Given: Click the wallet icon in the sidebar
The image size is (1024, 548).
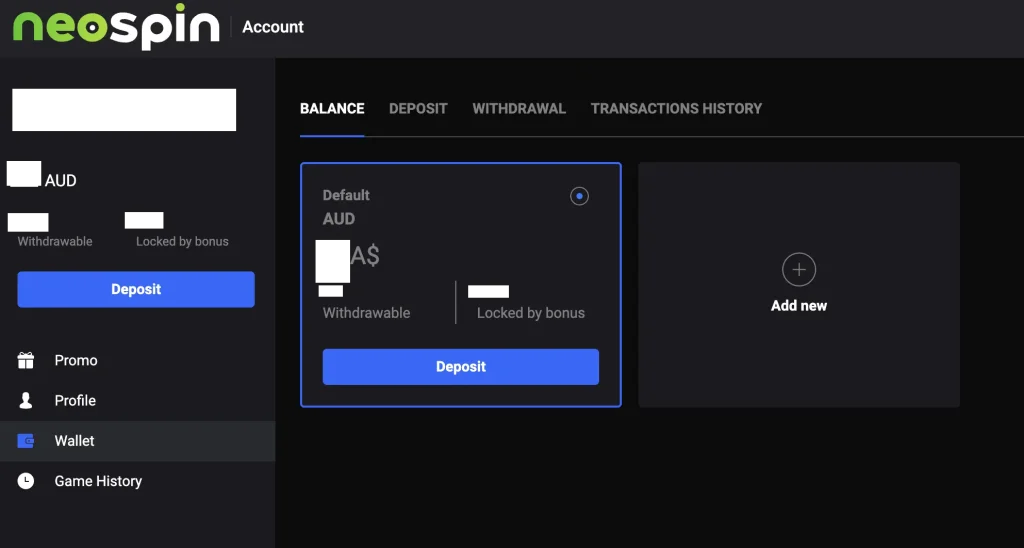Looking at the screenshot, I should click(25, 441).
